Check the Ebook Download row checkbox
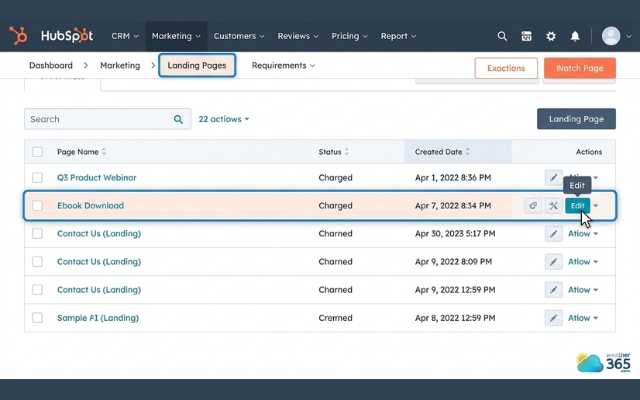640x400 pixels. (x=38, y=206)
